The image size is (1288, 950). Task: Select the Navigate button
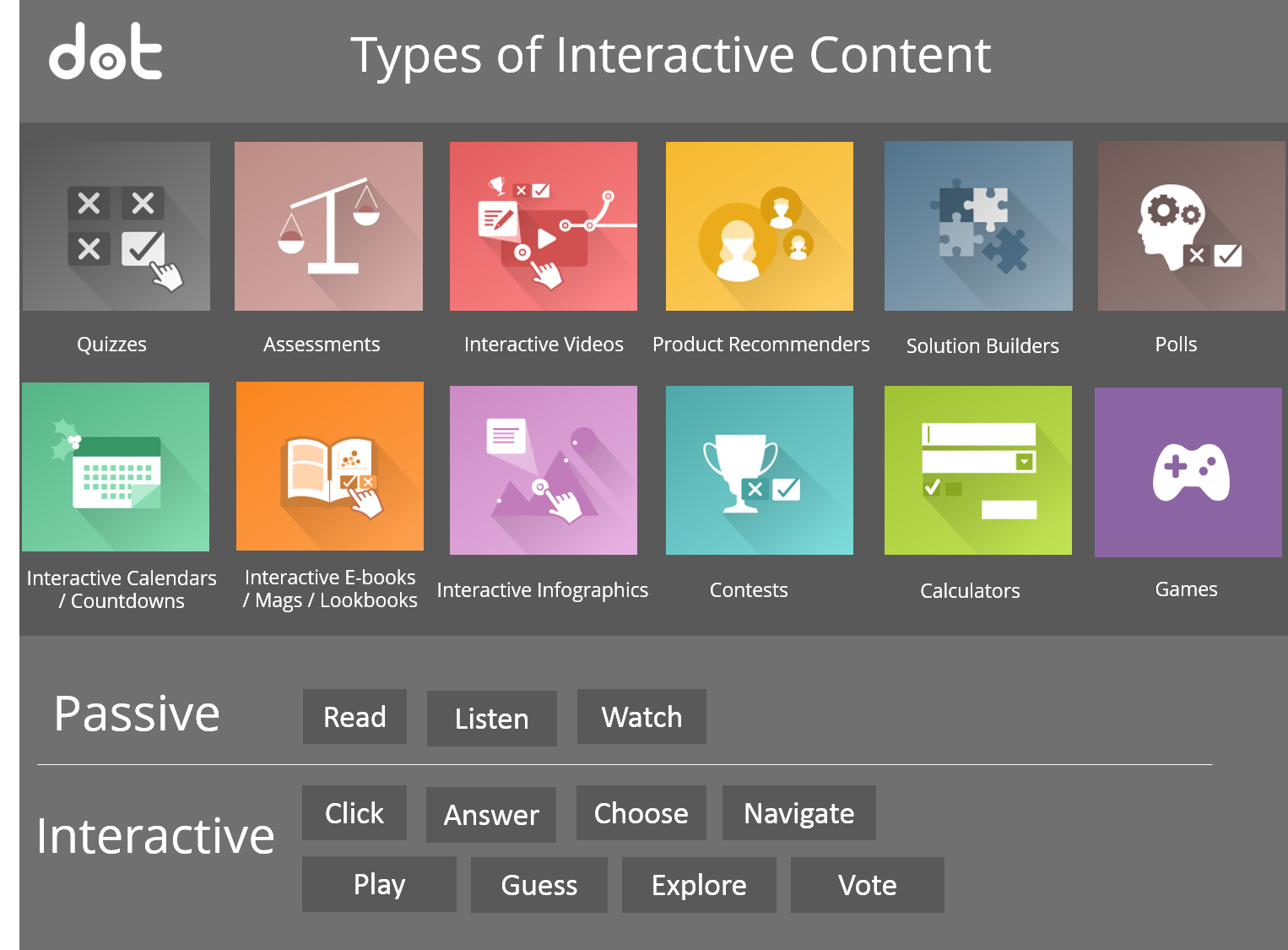[x=798, y=813]
